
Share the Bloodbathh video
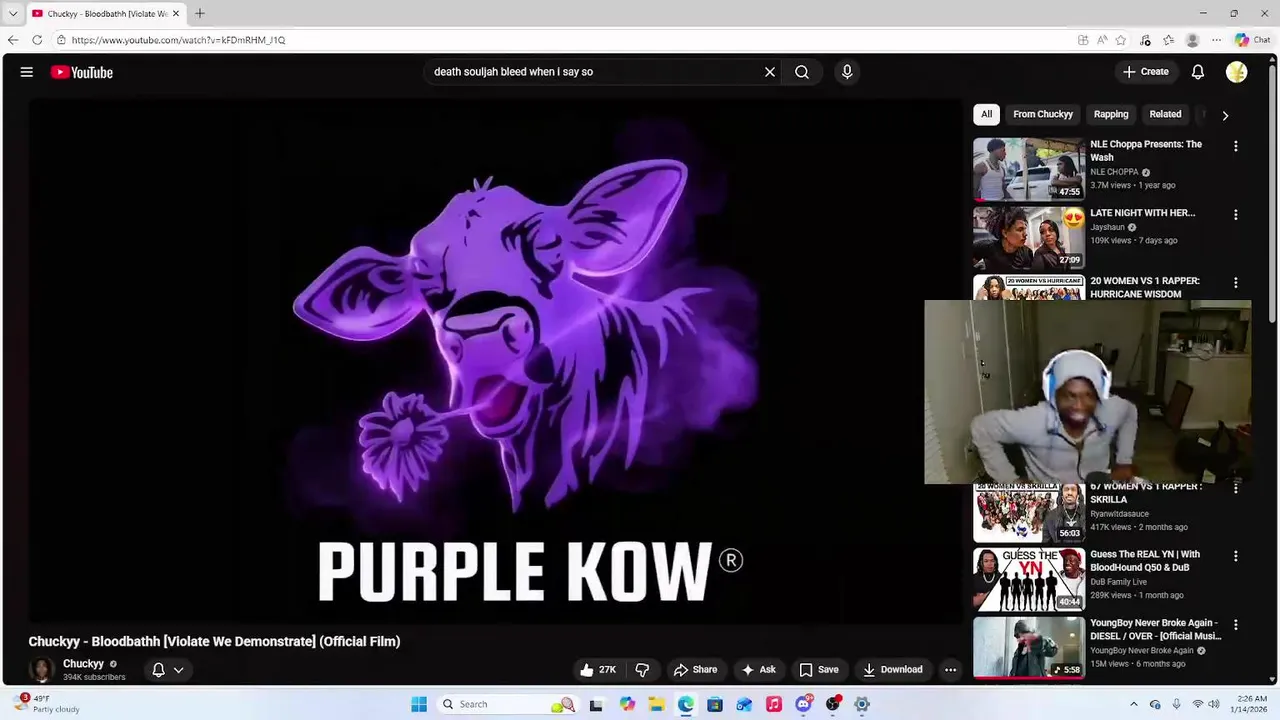click(x=695, y=670)
